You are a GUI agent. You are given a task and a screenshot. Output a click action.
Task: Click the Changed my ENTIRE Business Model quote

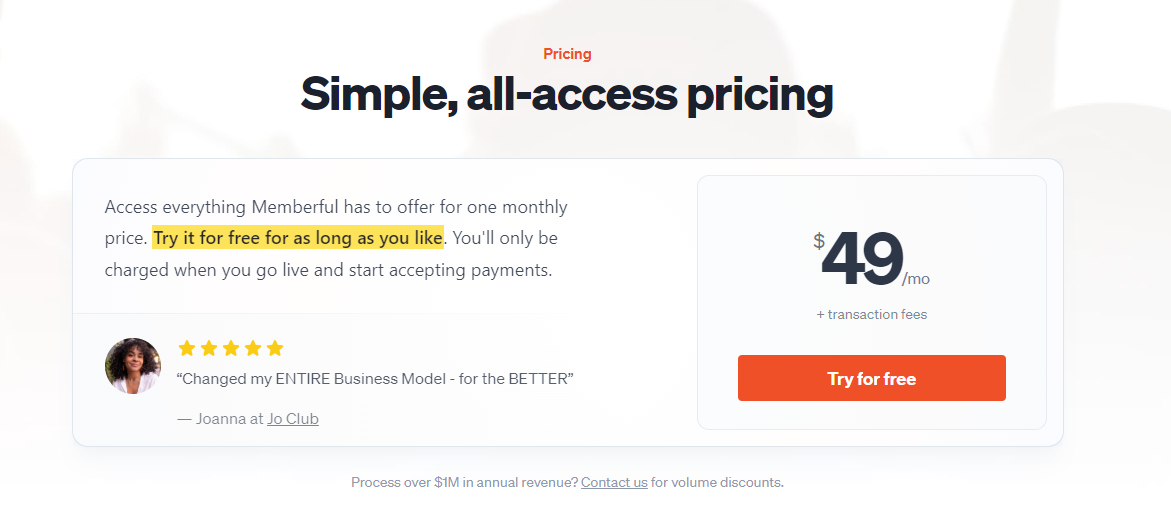(376, 378)
